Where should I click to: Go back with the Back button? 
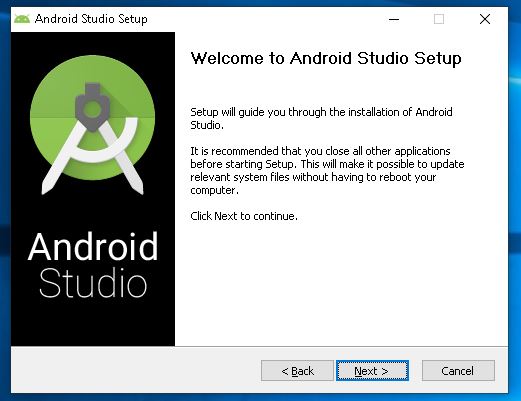(297, 370)
